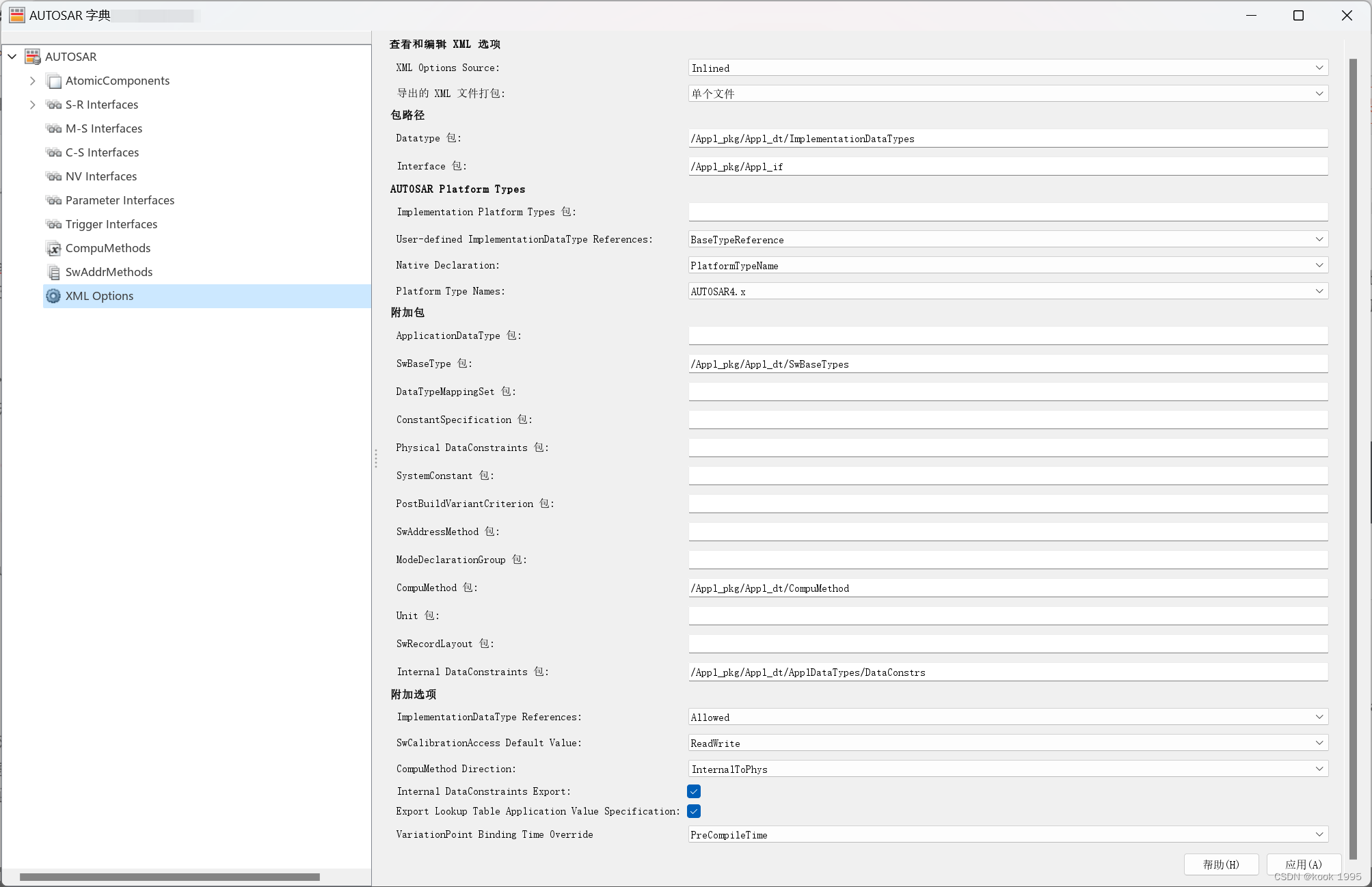Click the Unit package field
This screenshot has height=887, width=1372.
click(1008, 616)
